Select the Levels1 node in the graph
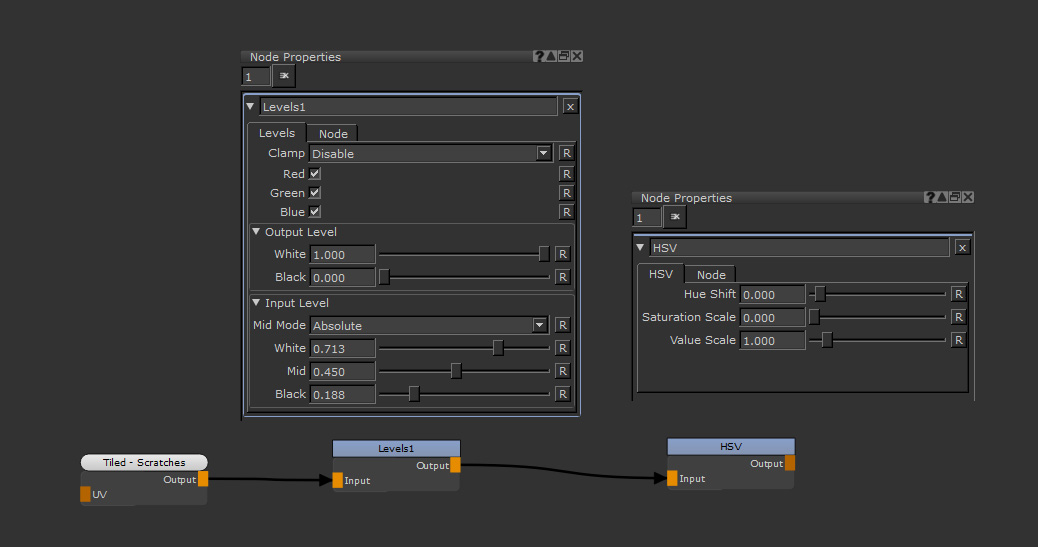The width and height of the screenshot is (1038, 547). coord(396,448)
